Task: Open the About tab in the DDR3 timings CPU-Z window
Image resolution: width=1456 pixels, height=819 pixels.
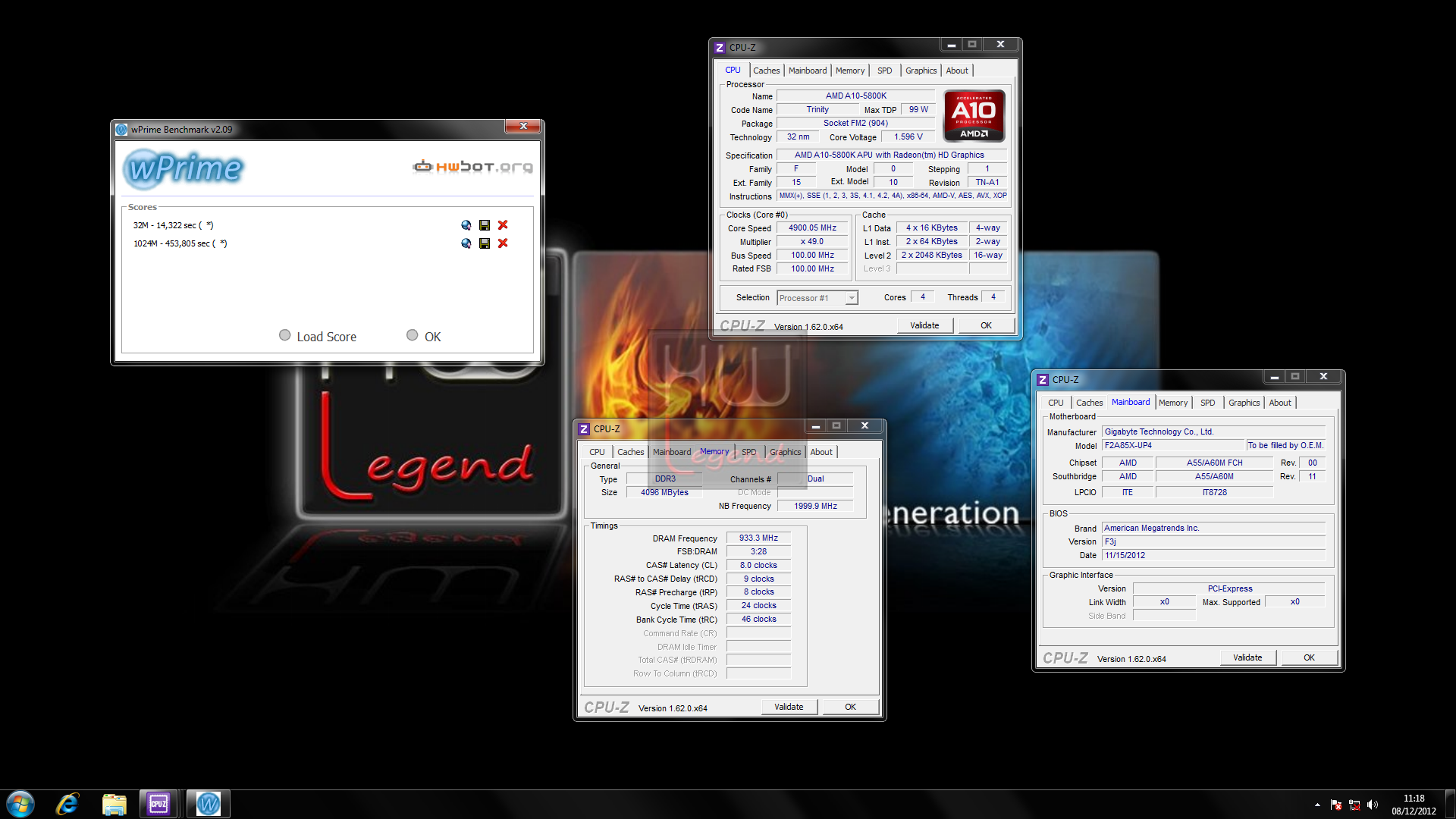Action: [821, 452]
